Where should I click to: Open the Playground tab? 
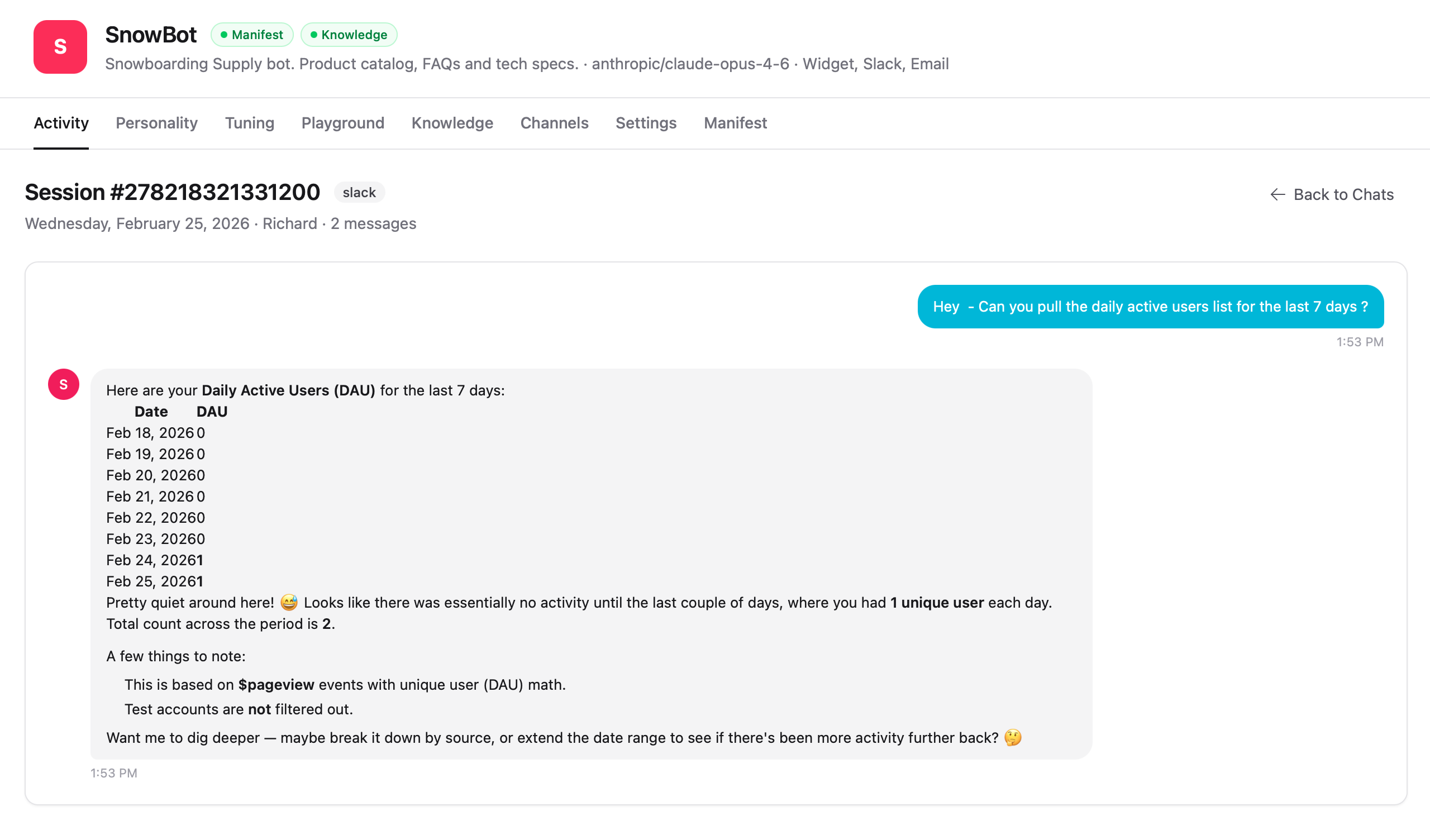coord(343,123)
